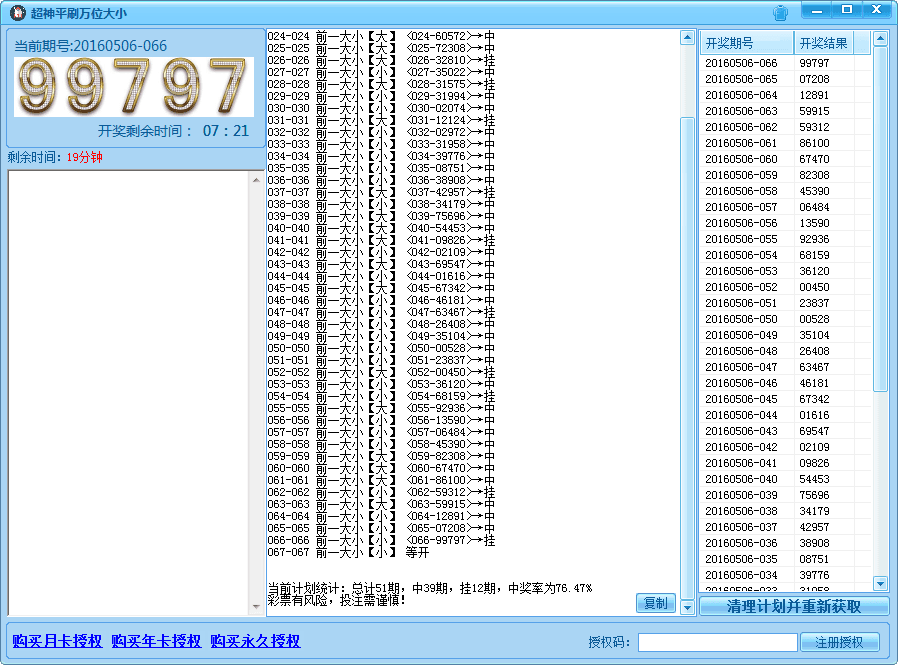Click 清理计划并重新获取 button
Screen dimensions: 898x665
(794, 607)
